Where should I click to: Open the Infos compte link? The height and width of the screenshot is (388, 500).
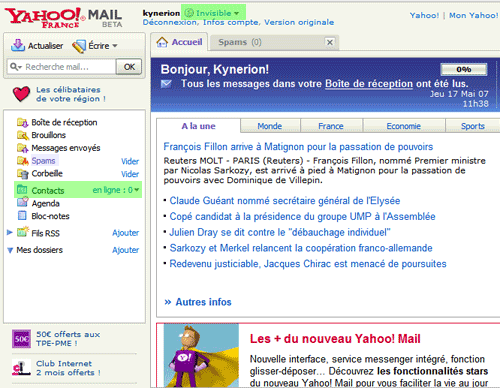[231, 22]
